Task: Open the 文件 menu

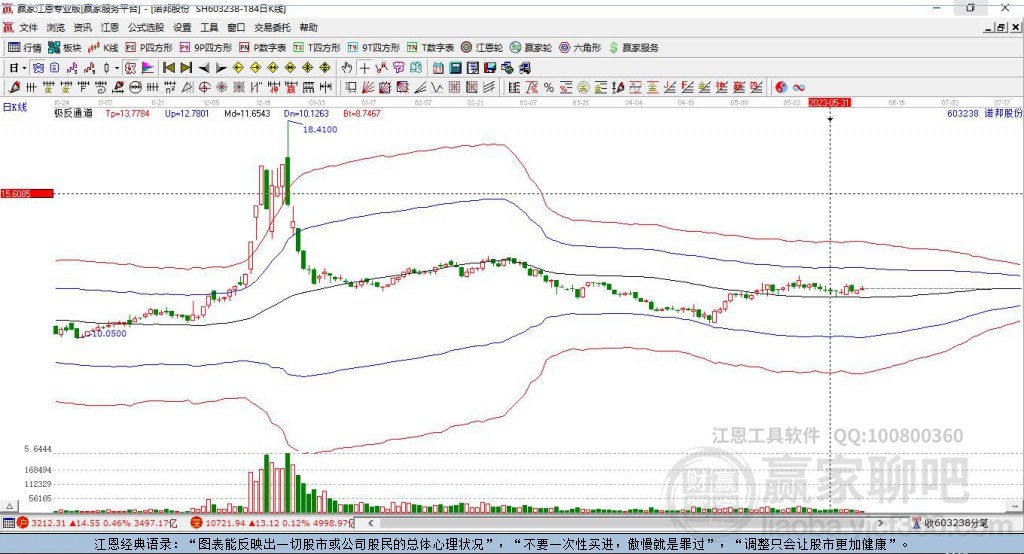Action: 28,27
